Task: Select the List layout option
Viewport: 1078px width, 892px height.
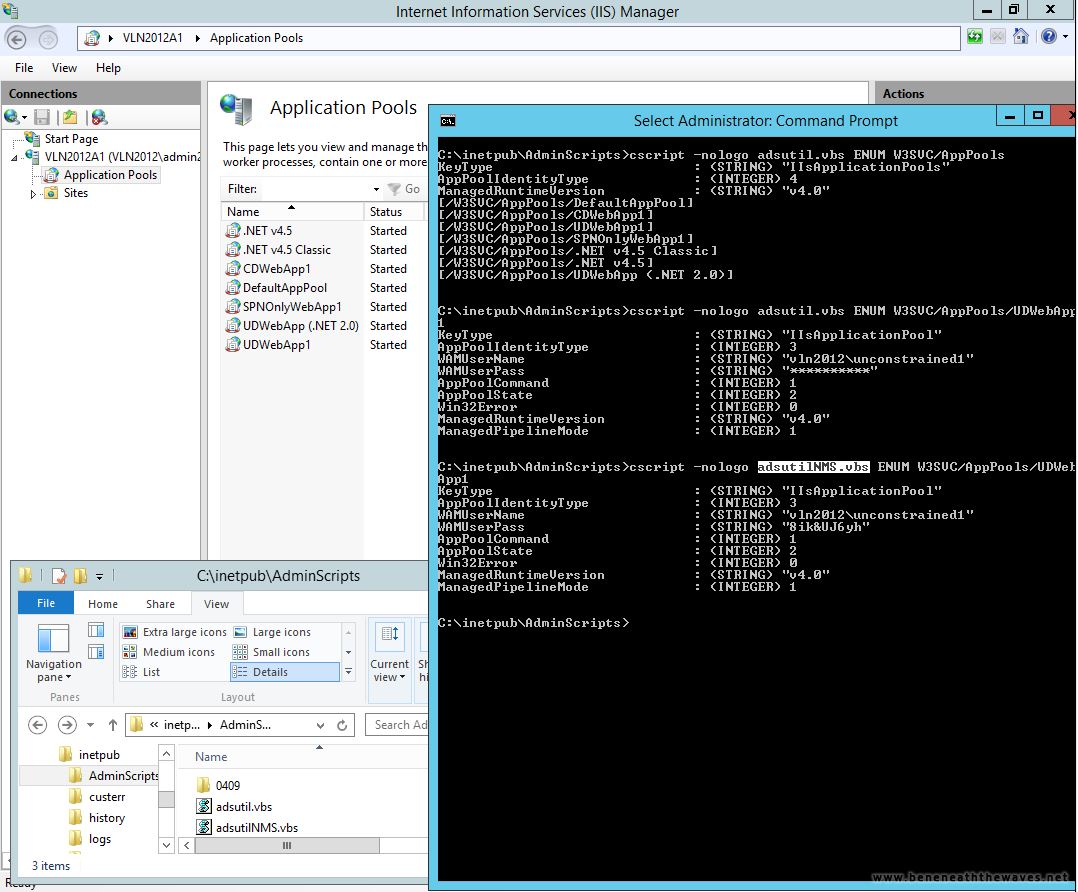Action: (x=142, y=672)
